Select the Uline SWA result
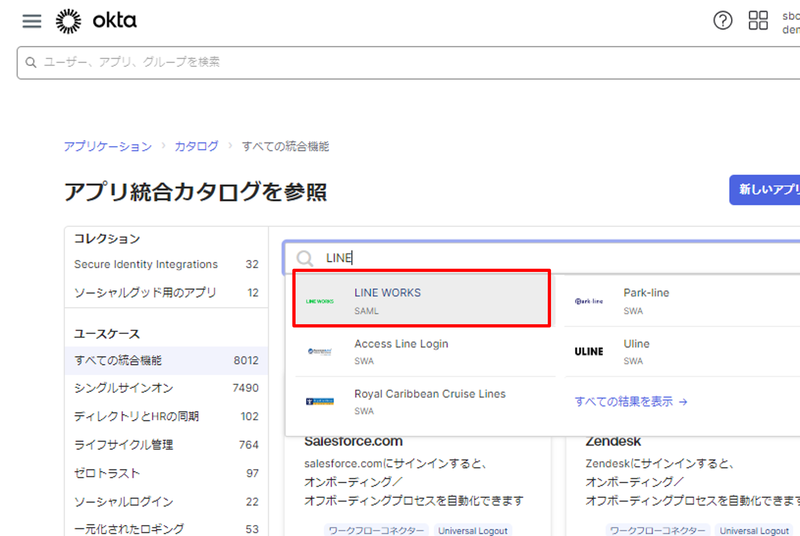 tap(682, 351)
